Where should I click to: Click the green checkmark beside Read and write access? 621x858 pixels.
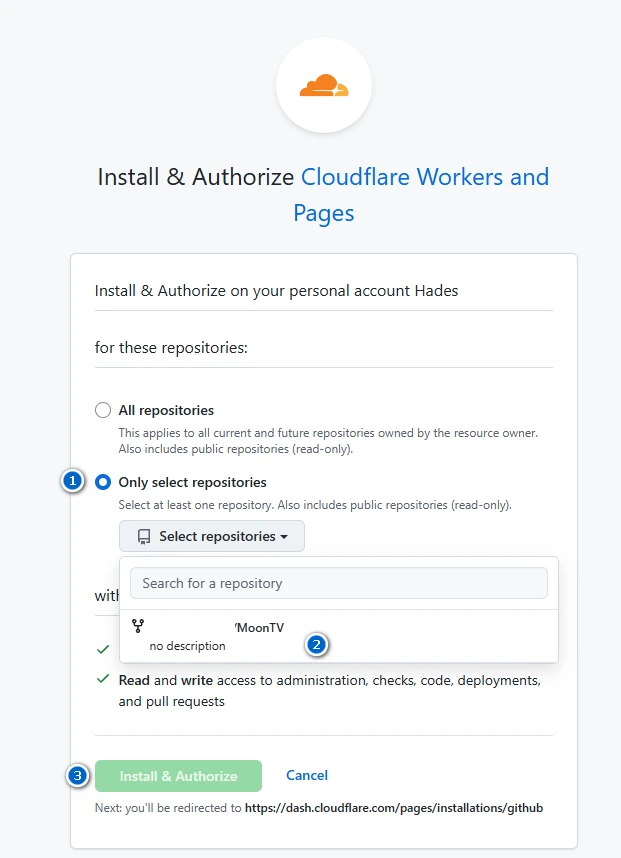click(103, 680)
